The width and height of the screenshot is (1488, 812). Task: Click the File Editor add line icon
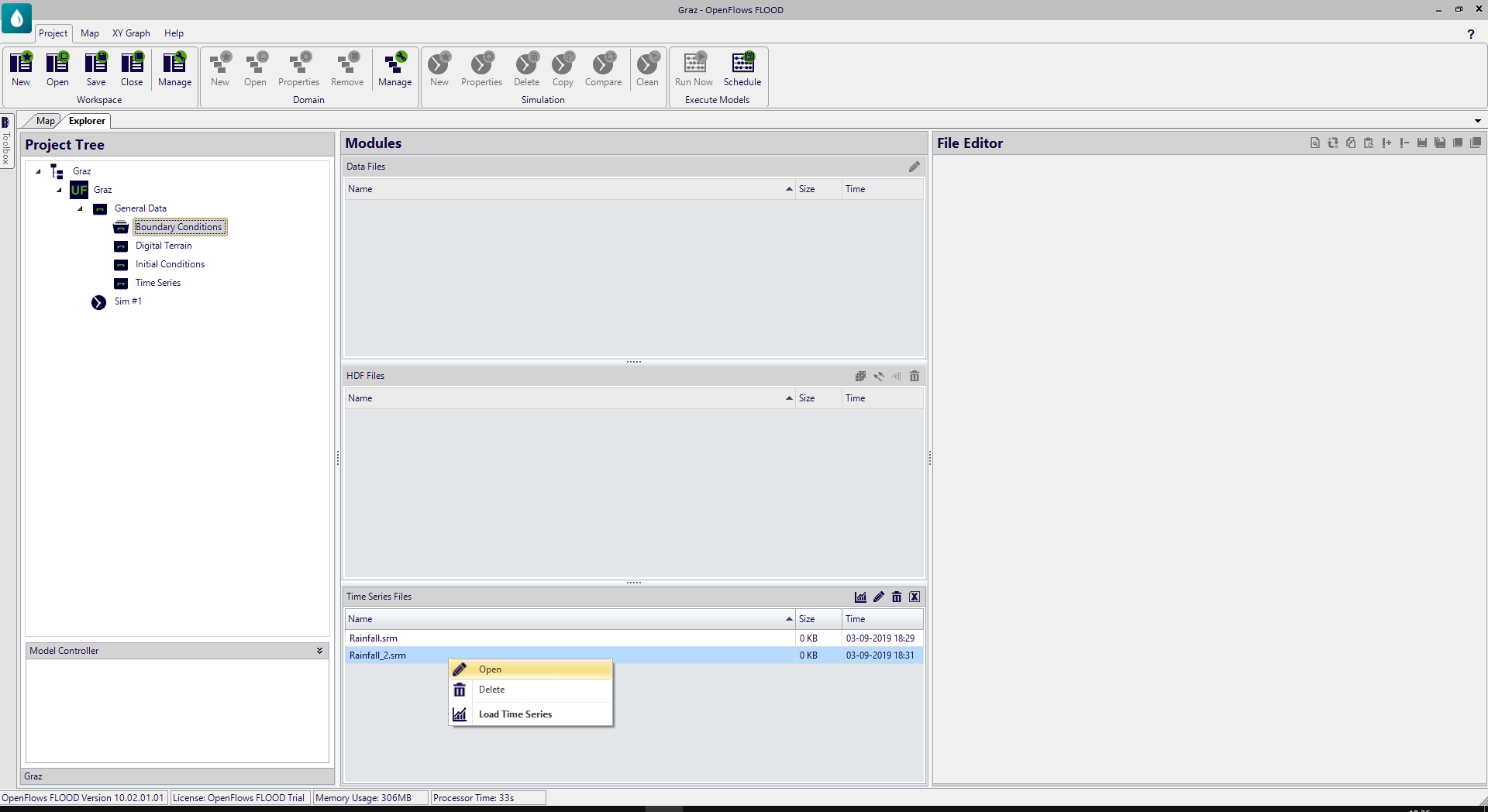coord(1386,143)
